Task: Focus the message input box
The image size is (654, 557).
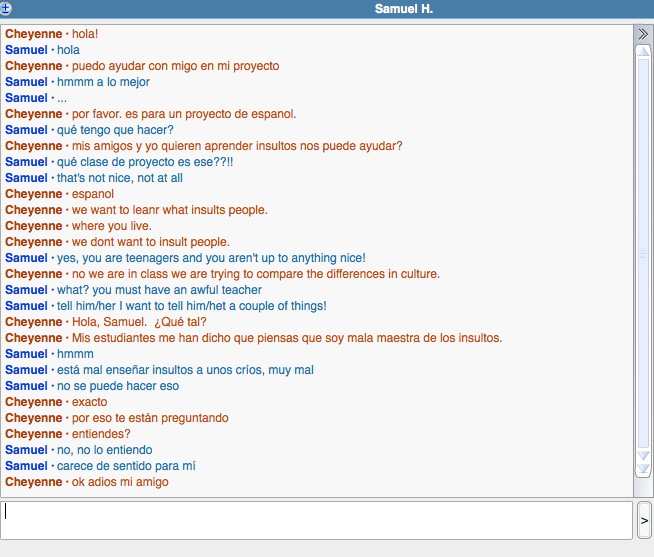Action: (317, 520)
